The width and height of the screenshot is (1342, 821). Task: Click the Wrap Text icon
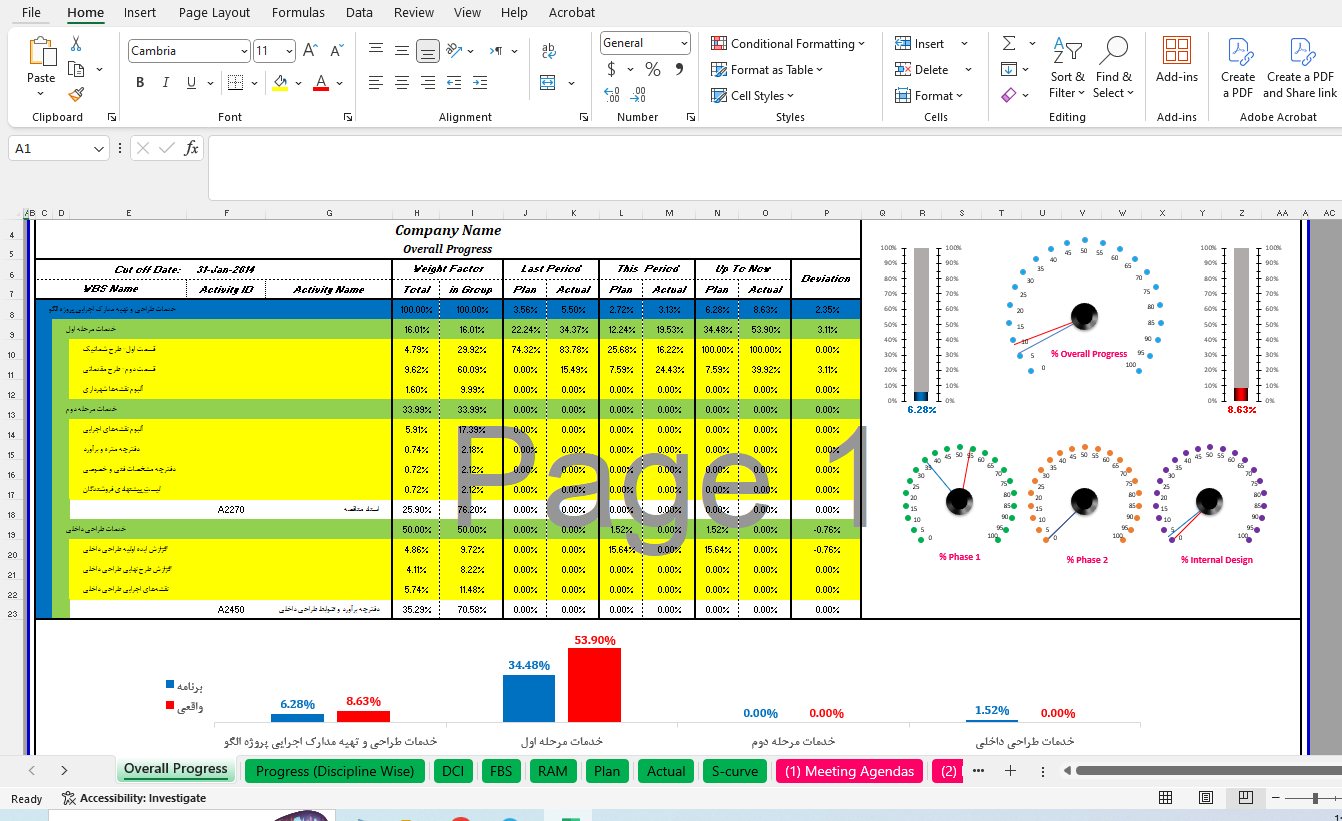click(x=548, y=51)
